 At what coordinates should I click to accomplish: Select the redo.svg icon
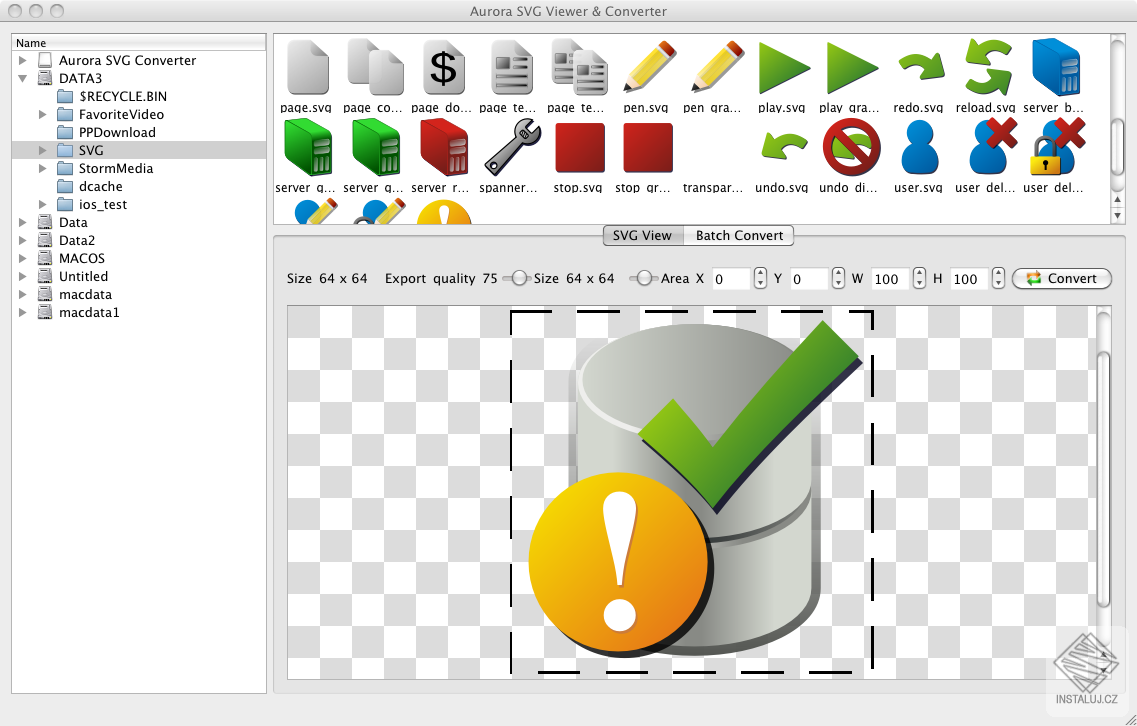(919, 65)
